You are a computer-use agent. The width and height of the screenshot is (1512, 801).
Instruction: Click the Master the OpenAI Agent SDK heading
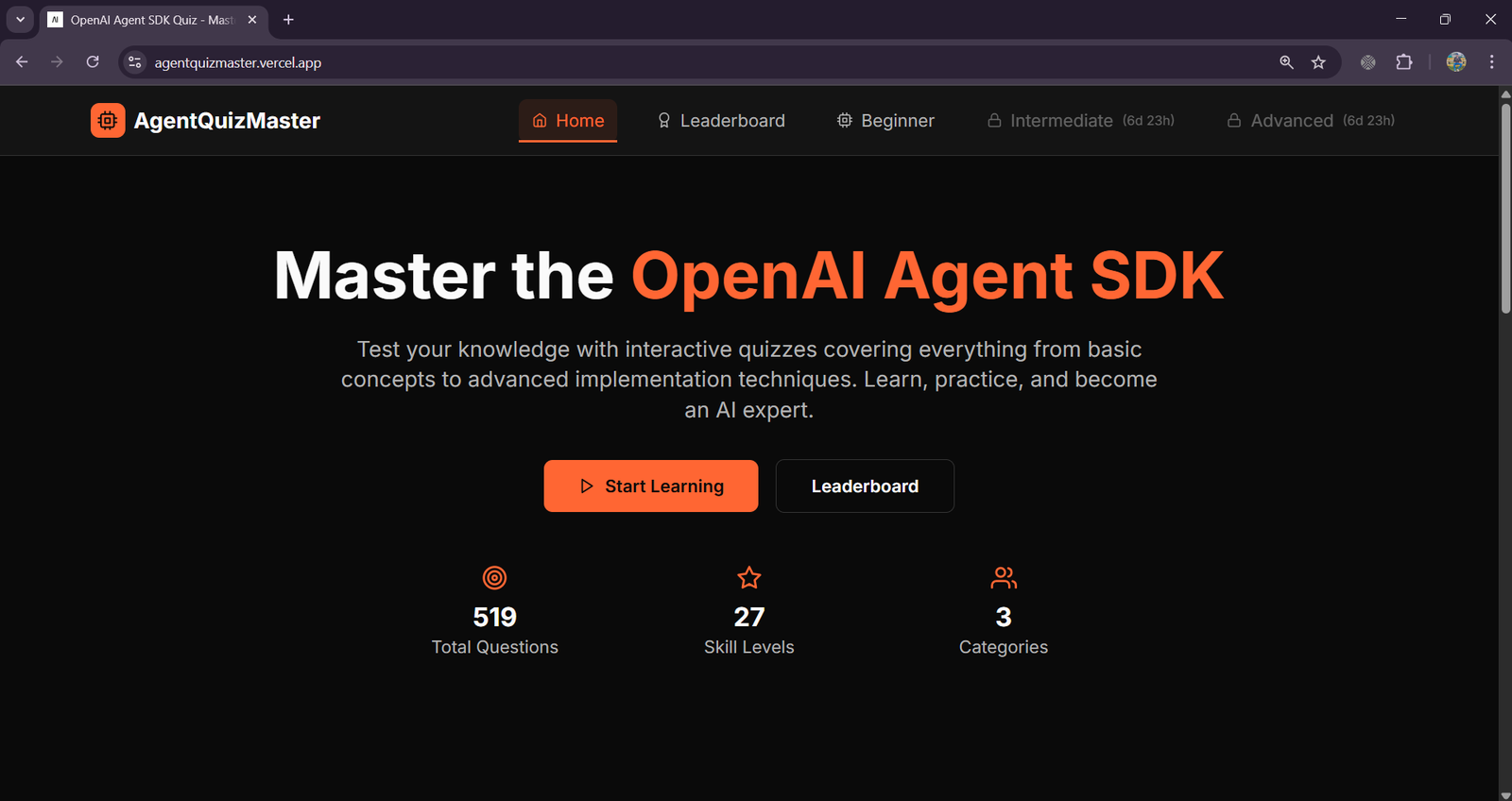748,276
